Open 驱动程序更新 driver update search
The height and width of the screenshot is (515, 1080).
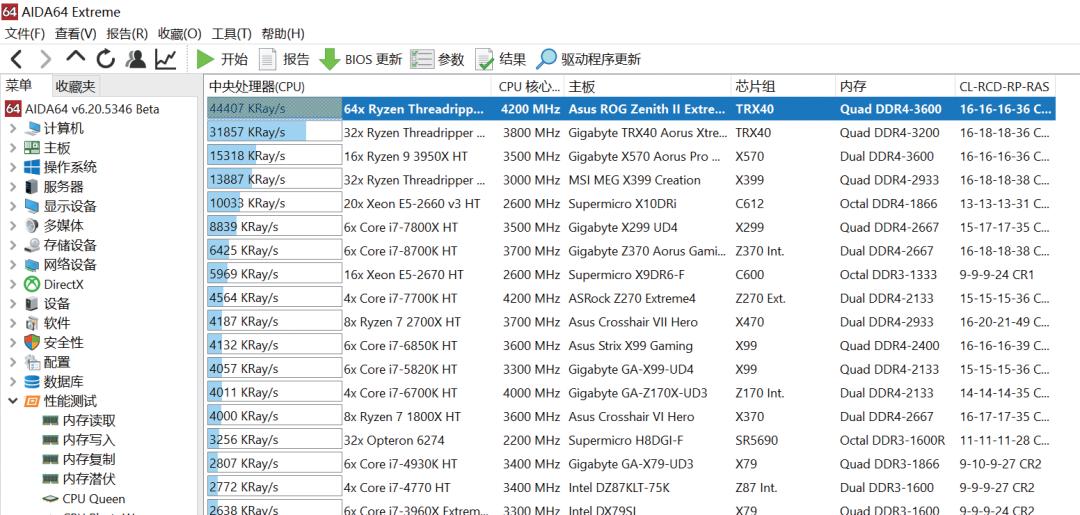(x=589, y=59)
